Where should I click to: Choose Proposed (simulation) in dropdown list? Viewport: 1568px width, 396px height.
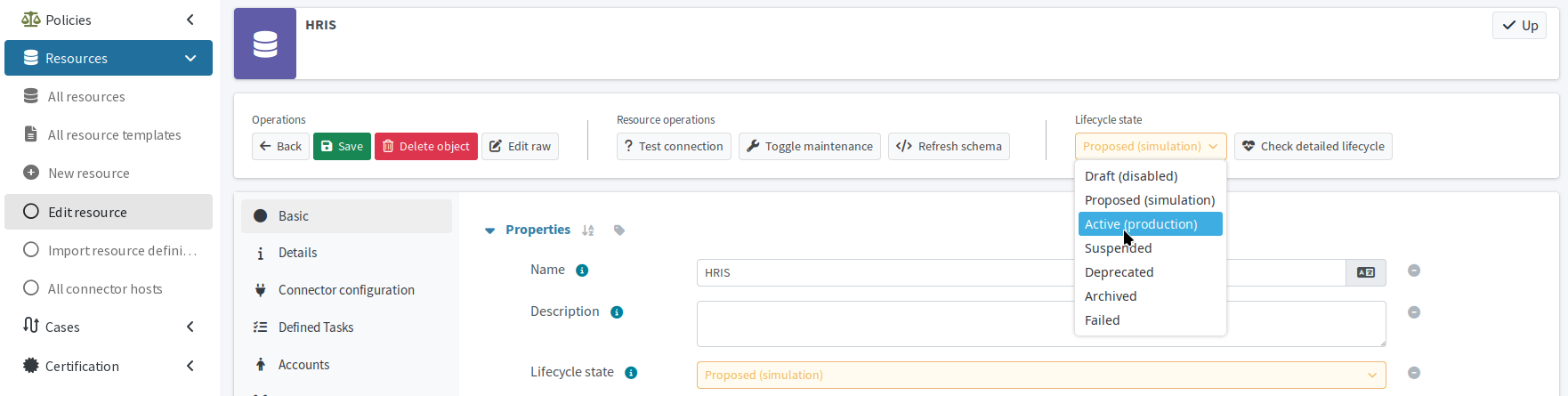[x=1151, y=200]
